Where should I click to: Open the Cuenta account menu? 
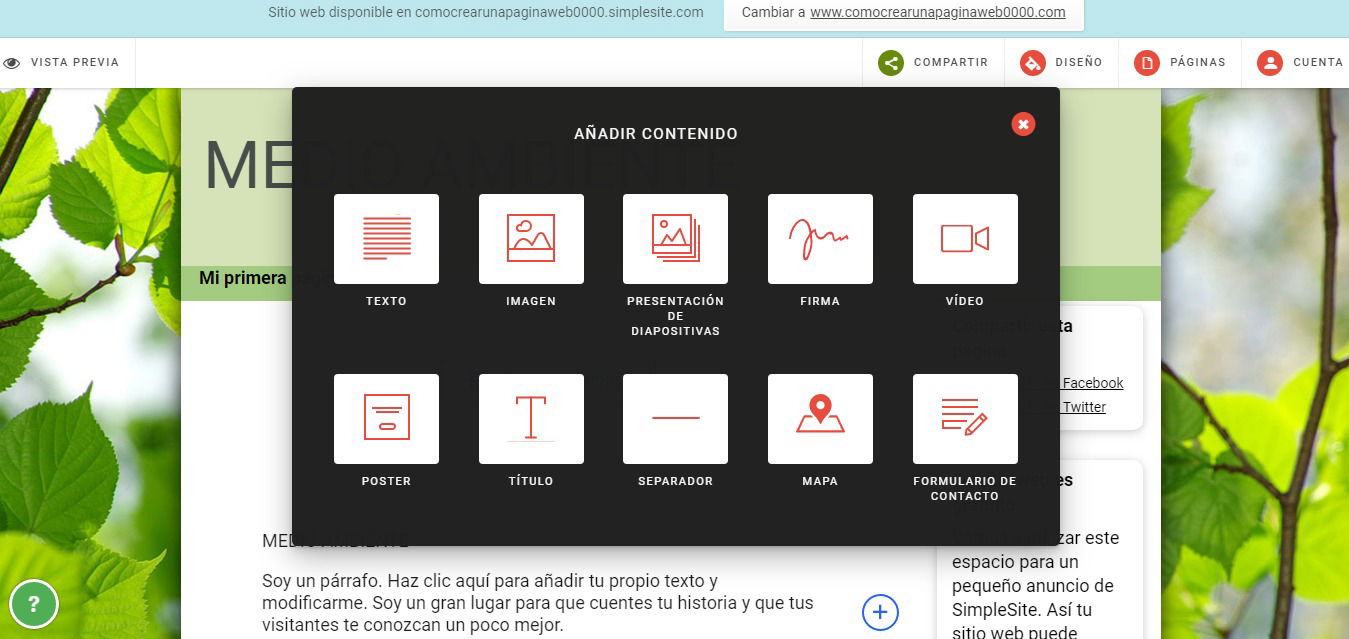(x=1300, y=62)
